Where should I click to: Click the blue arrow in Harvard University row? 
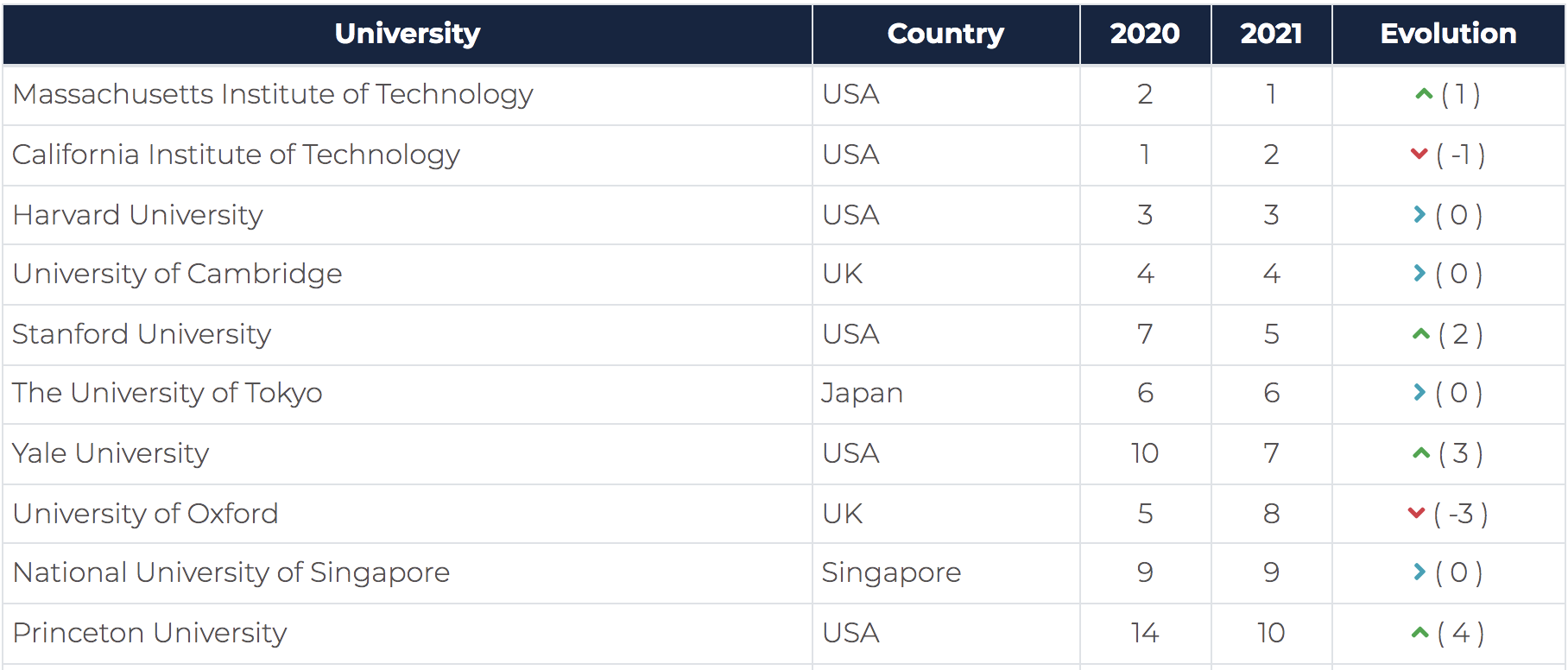click(1419, 214)
